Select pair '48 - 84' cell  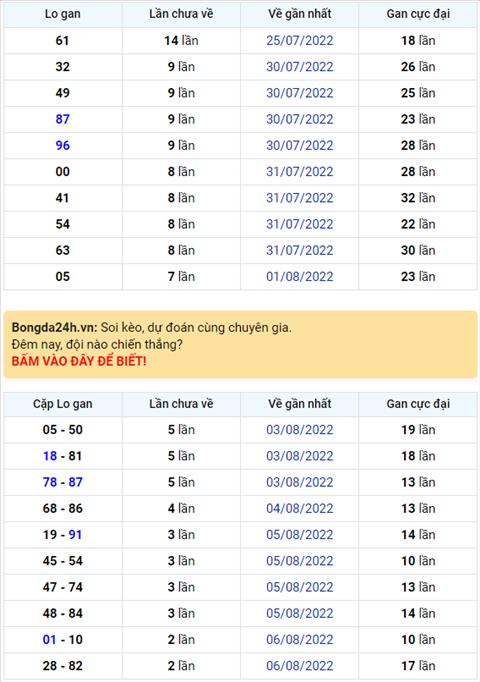tap(63, 613)
